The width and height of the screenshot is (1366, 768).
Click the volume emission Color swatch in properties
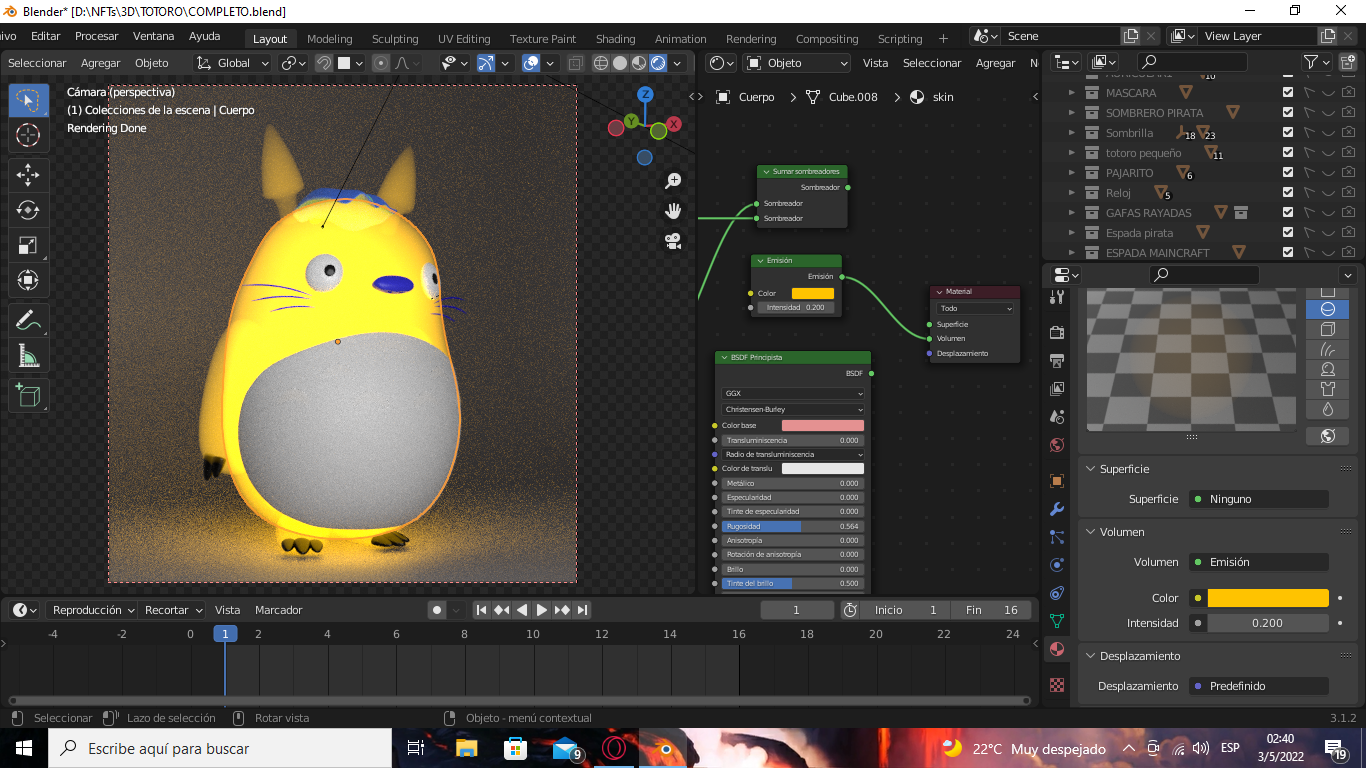[1268, 598]
